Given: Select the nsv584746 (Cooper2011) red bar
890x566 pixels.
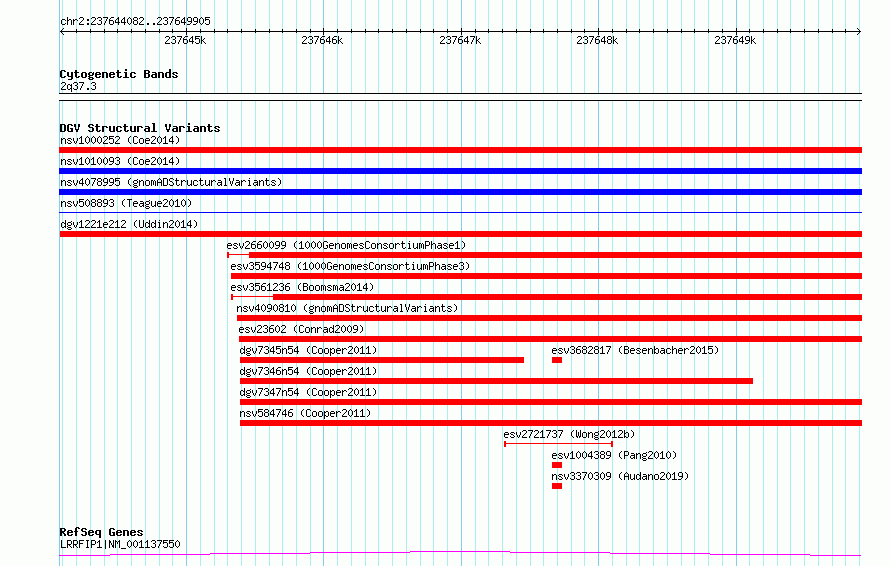Looking at the screenshot, I should coord(551,423).
